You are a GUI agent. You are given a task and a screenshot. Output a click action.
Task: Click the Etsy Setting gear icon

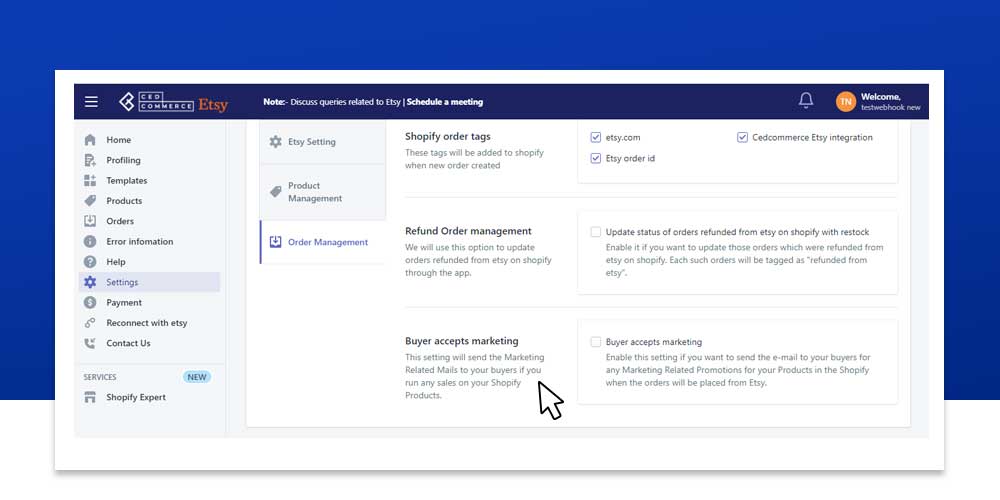pyautogui.click(x=276, y=142)
